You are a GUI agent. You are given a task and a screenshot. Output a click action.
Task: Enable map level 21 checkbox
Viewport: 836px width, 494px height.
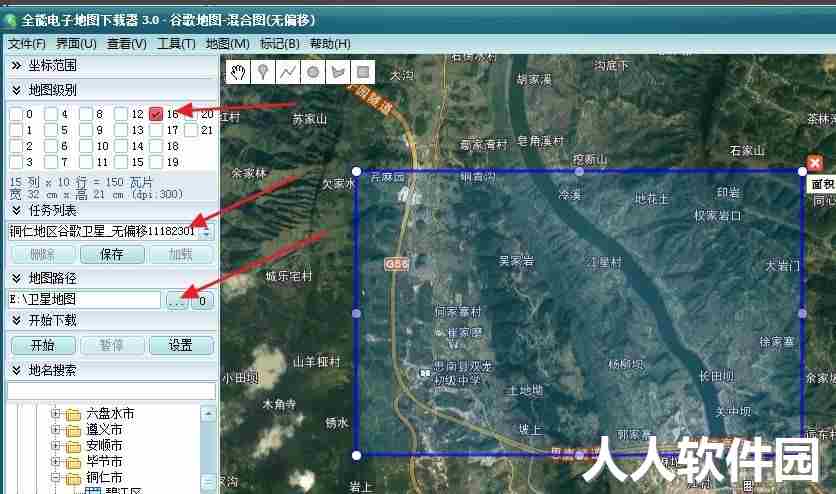coord(191,130)
